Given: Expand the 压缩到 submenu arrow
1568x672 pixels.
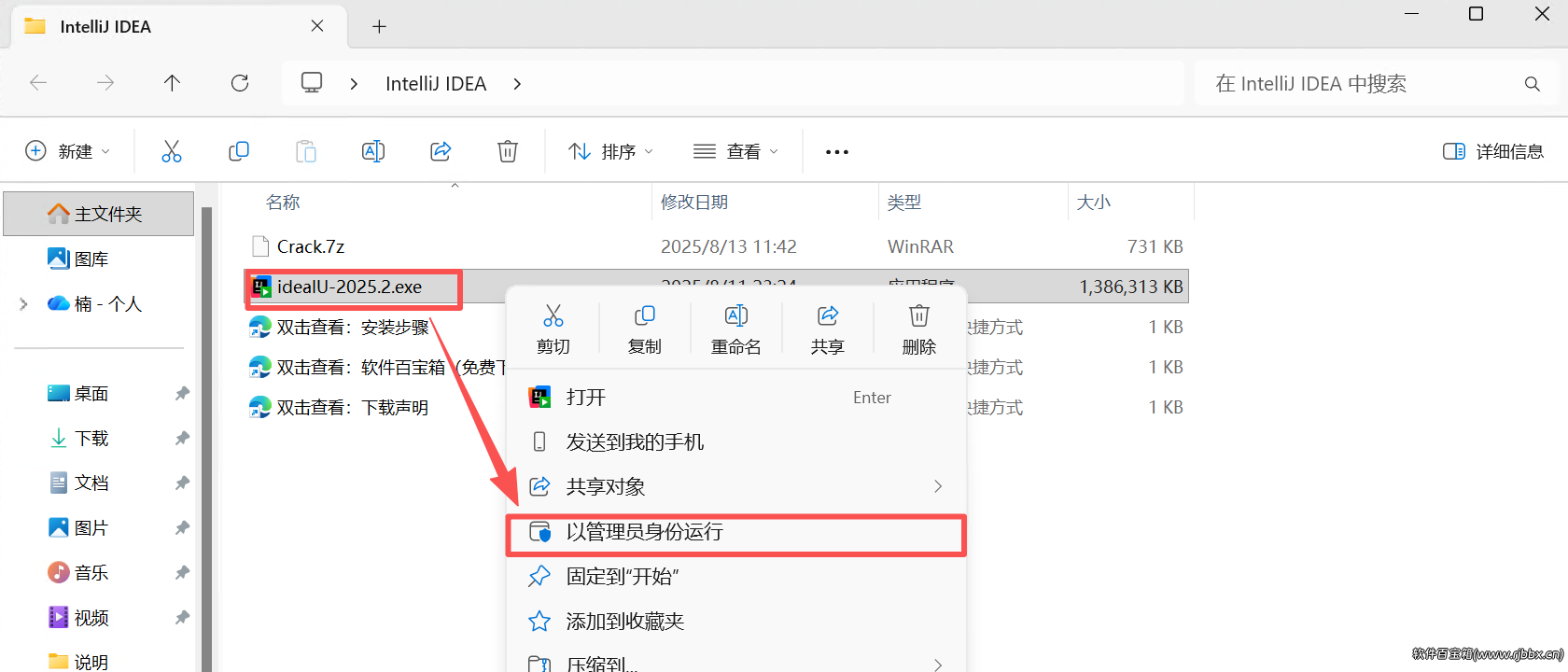Looking at the screenshot, I should 938,665.
